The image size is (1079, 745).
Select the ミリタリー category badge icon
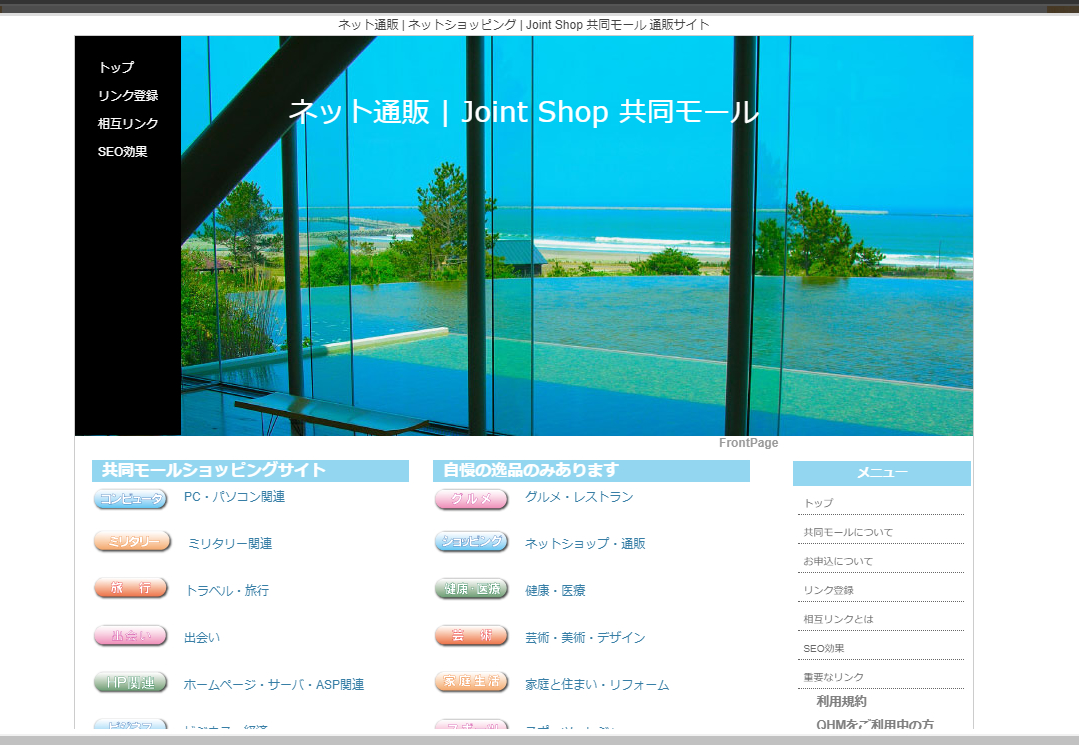(130, 541)
